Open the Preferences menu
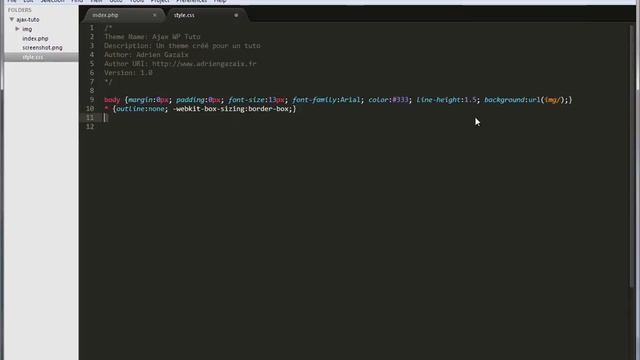 (x=191, y=1)
